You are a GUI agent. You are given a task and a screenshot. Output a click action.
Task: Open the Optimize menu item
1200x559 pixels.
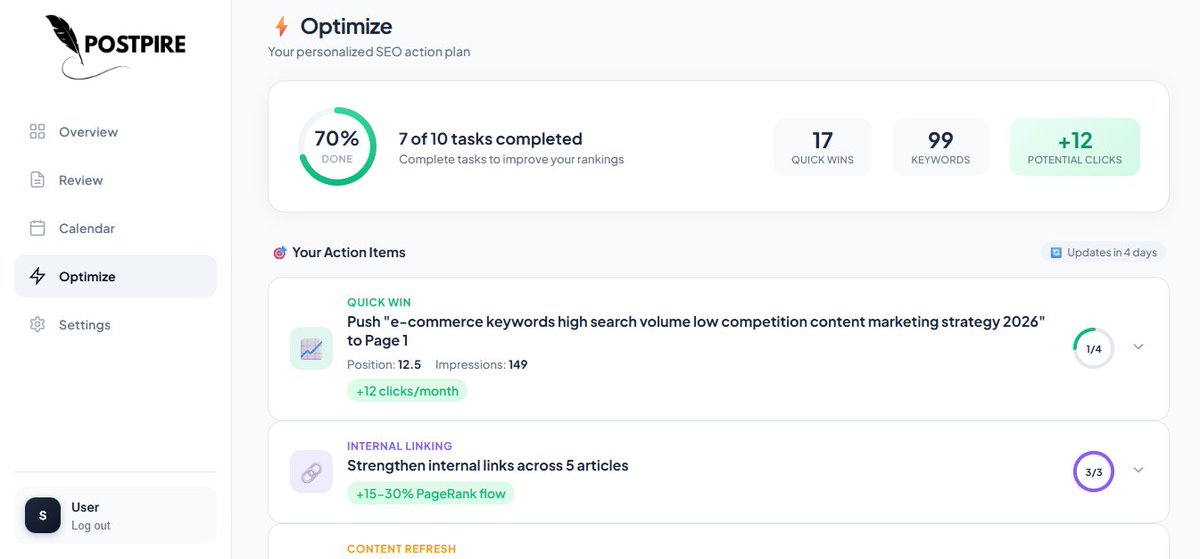87,277
